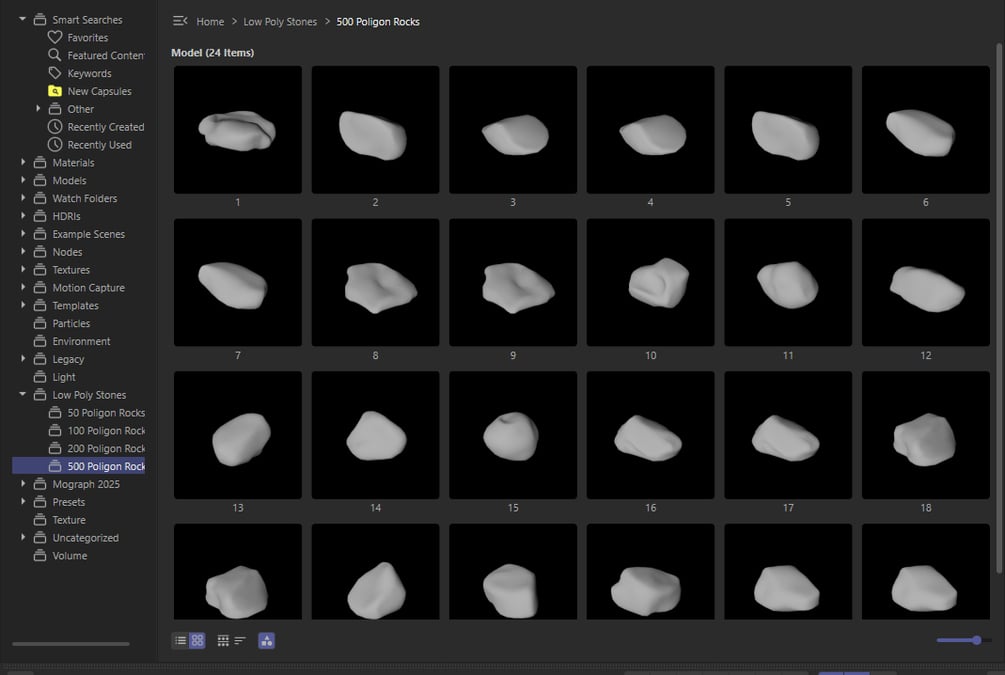Go to Home breadcrumb

point(210,22)
